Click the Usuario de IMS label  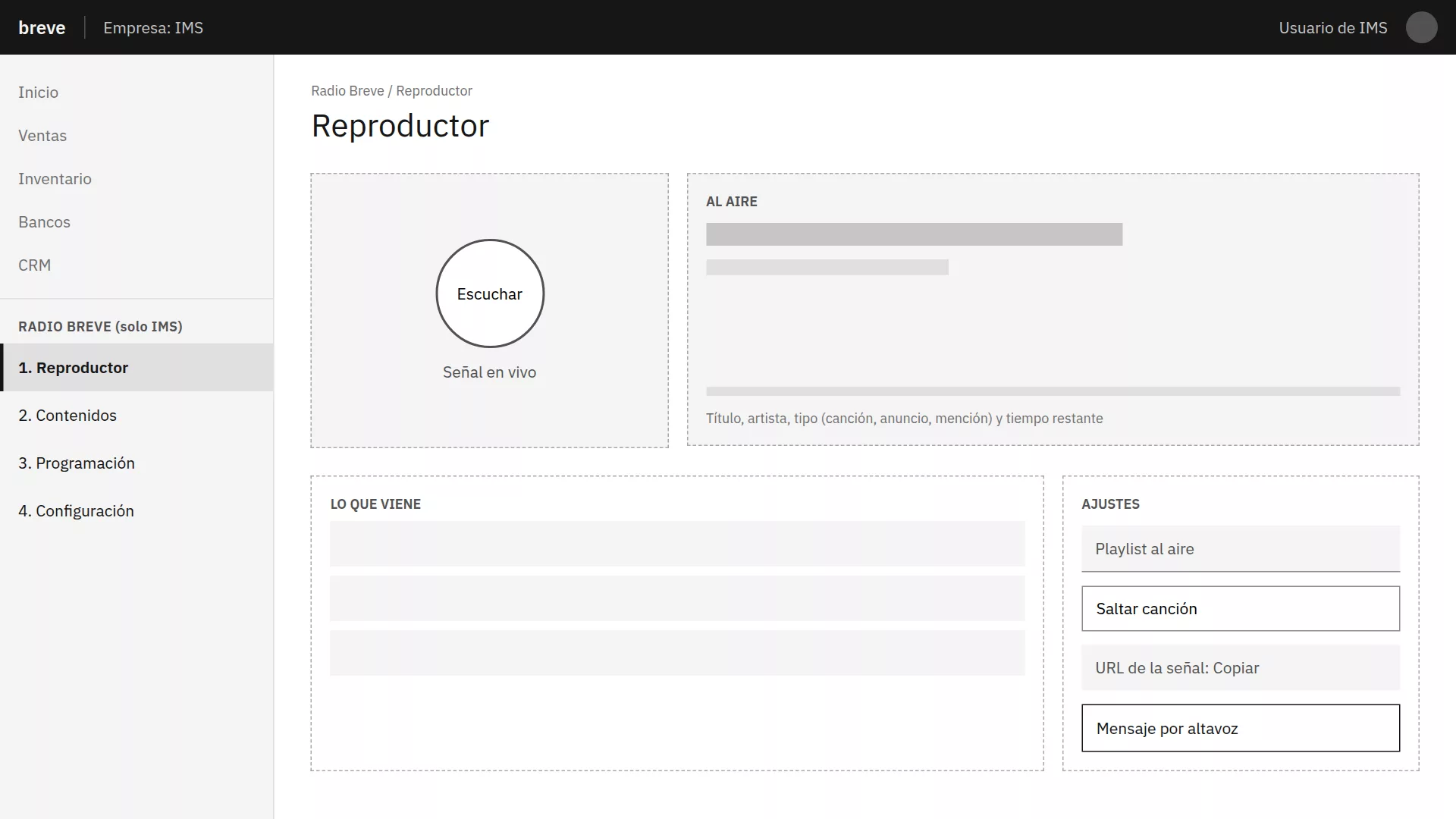tap(1332, 28)
